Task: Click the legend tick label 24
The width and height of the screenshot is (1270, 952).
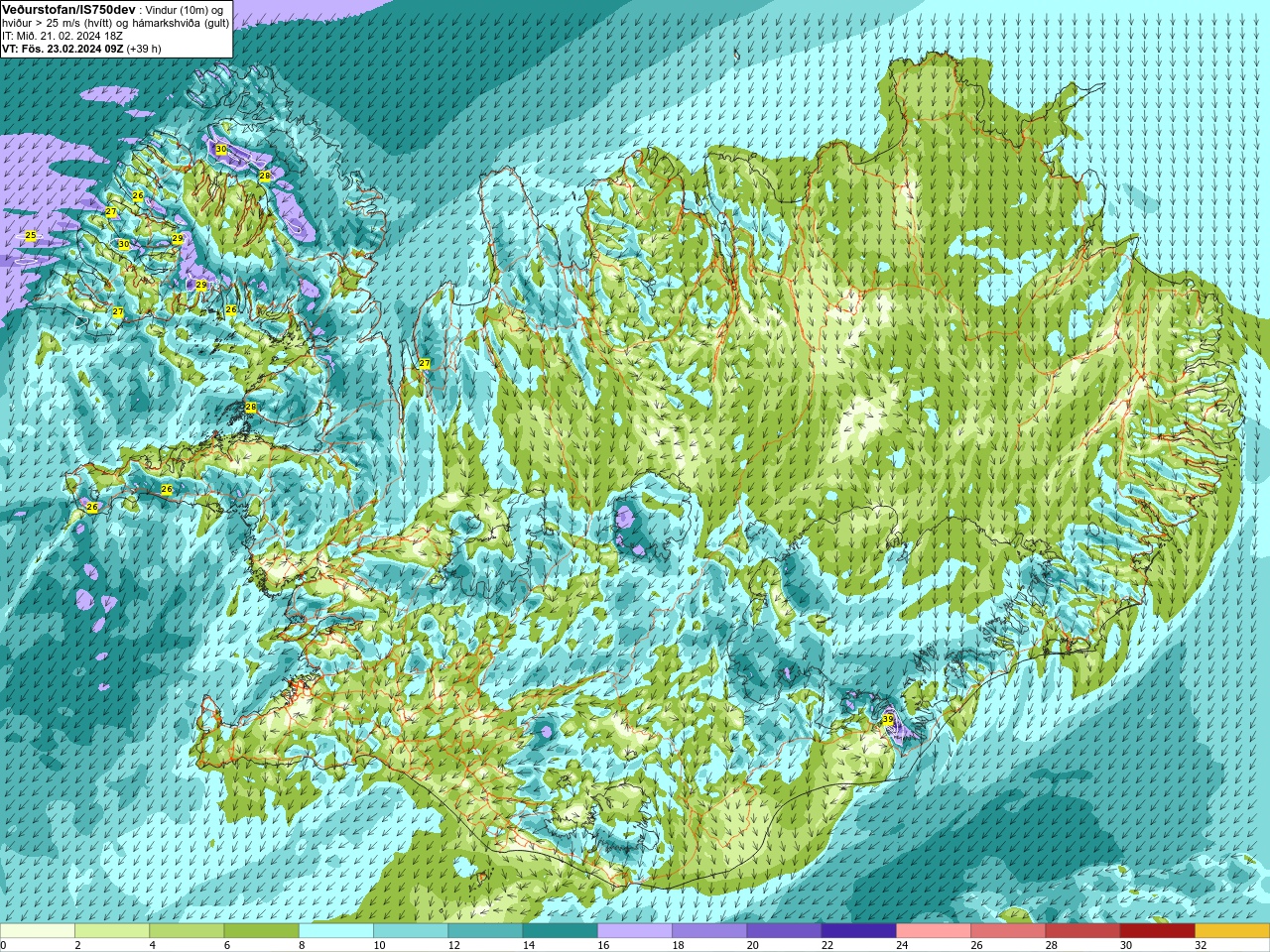Action: [902, 946]
